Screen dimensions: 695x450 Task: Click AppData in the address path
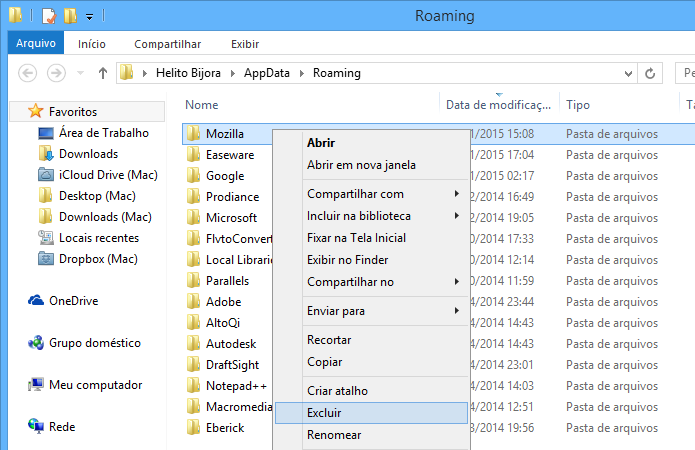267,73
